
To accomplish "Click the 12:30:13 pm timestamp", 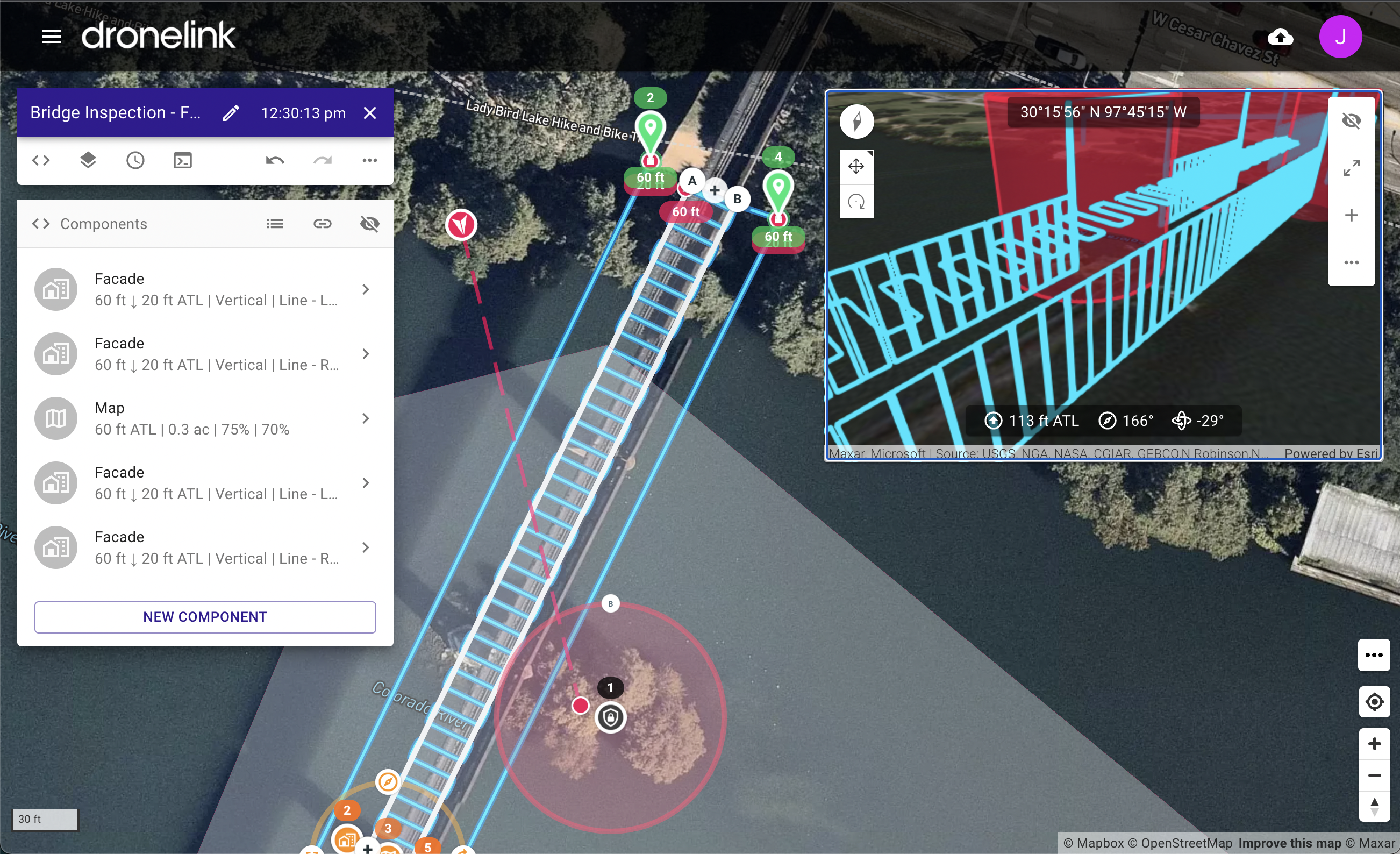I will 303,113.
